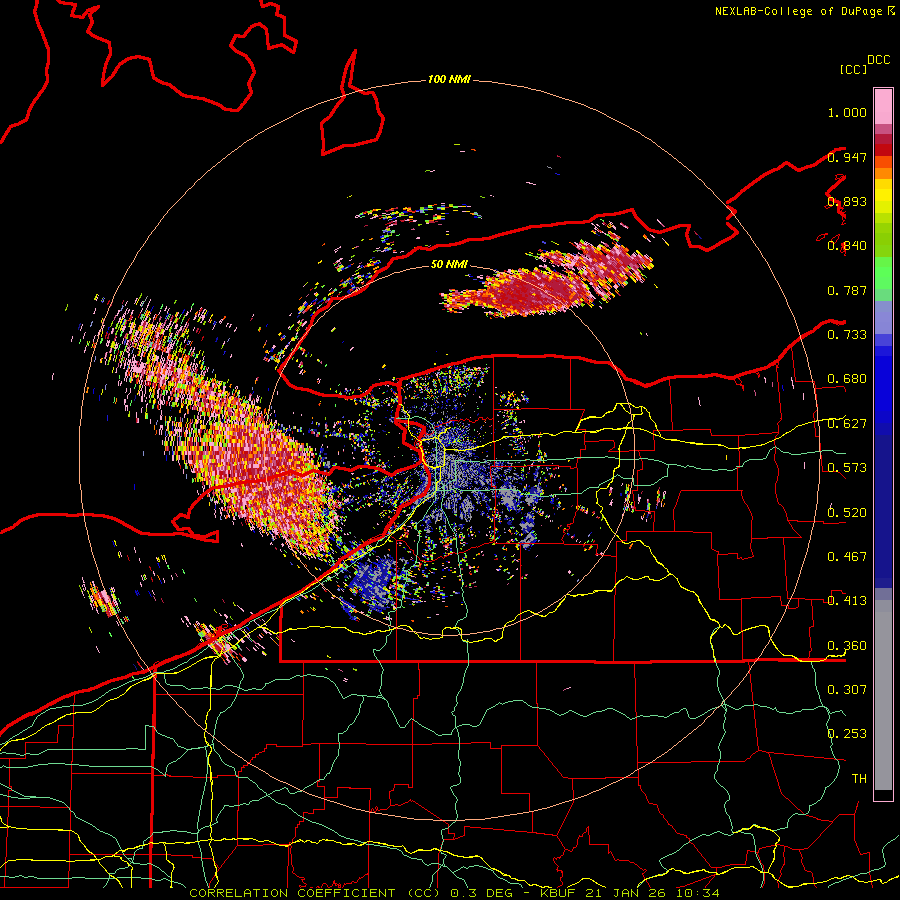Click the 0.520 legend value

coord(847,513)
